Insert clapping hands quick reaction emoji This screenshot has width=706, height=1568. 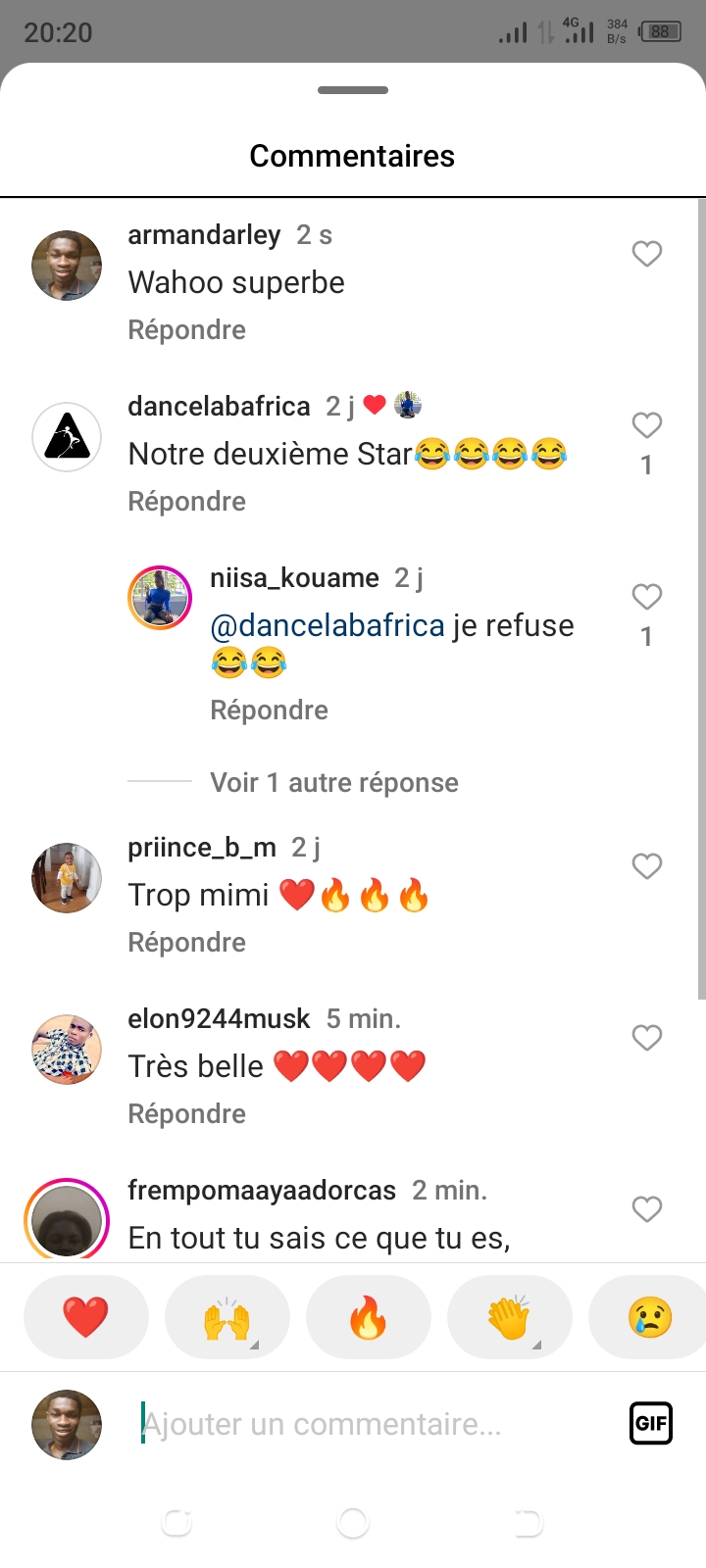(509, 1316)
